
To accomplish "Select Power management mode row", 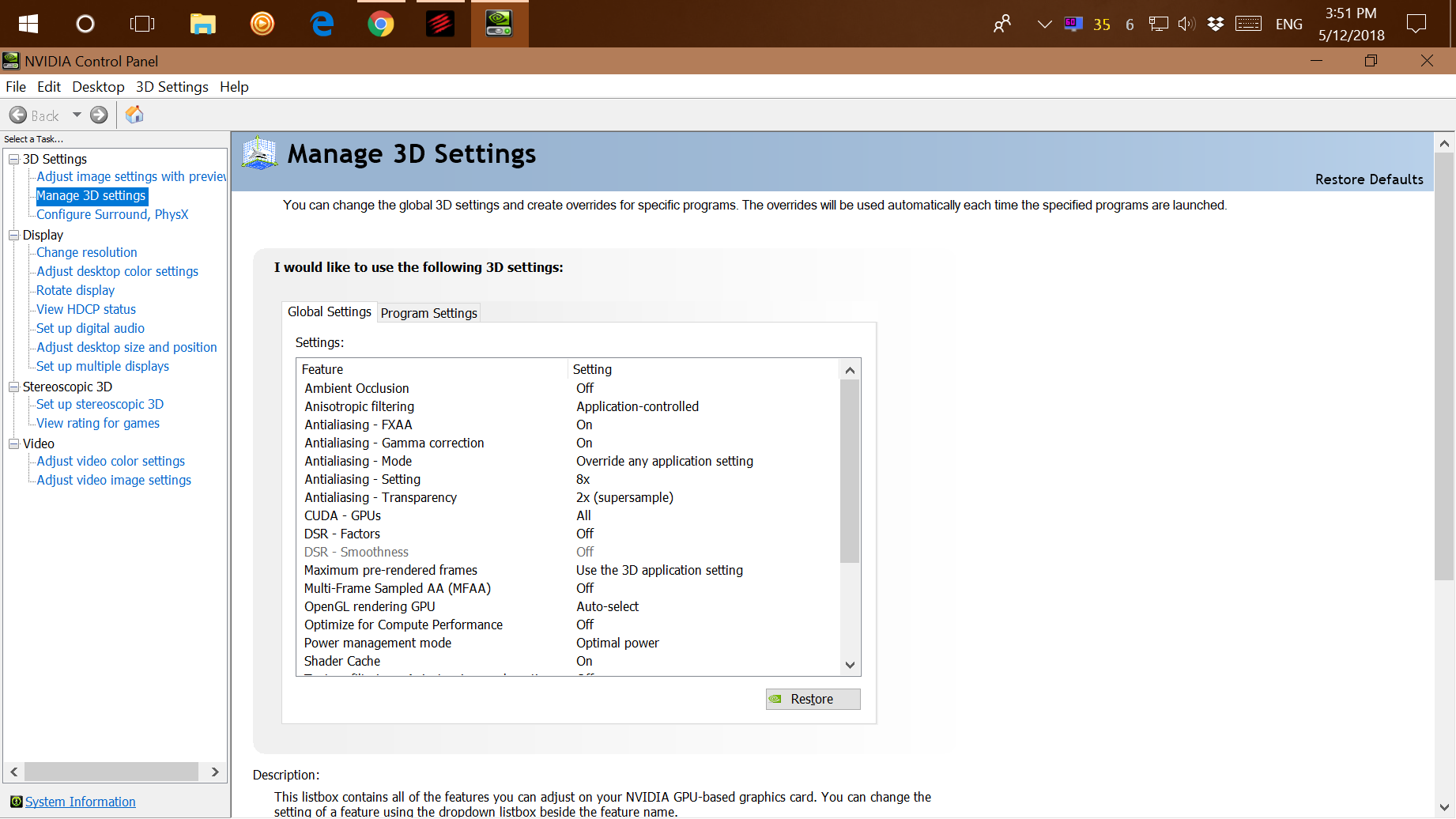I will (569, 643).
